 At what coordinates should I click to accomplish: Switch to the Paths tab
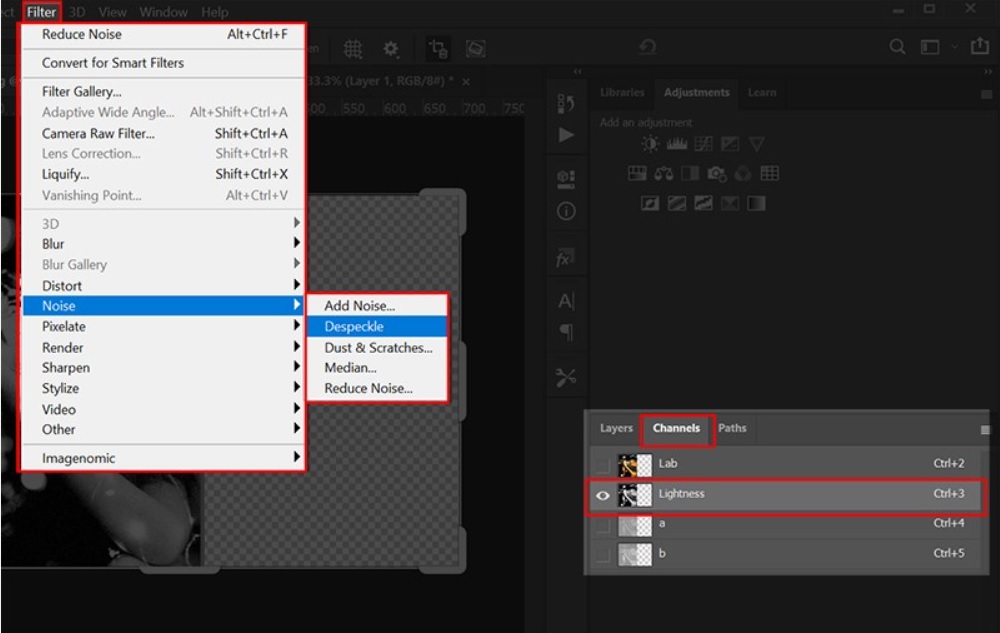click(x=732, y=428)
